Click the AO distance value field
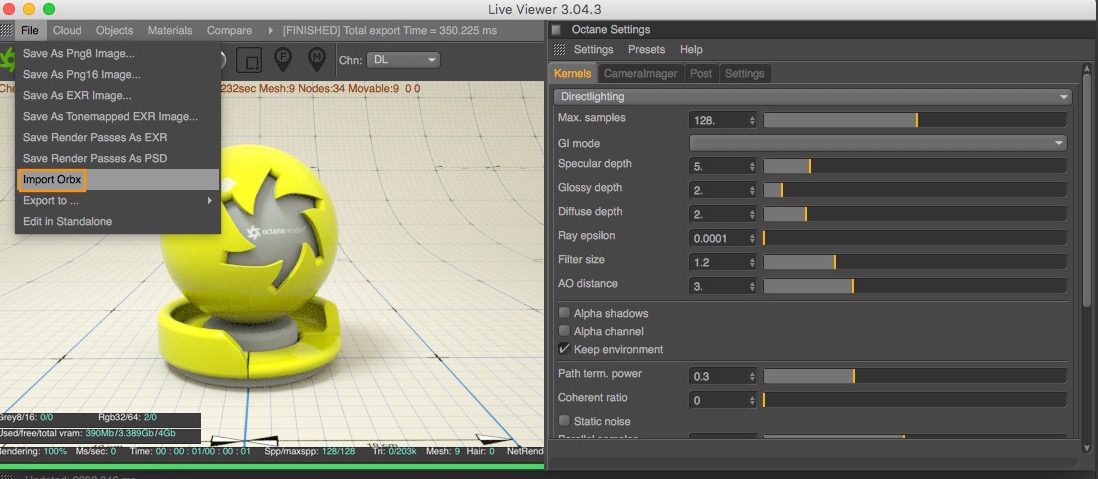 coord(718,286)
